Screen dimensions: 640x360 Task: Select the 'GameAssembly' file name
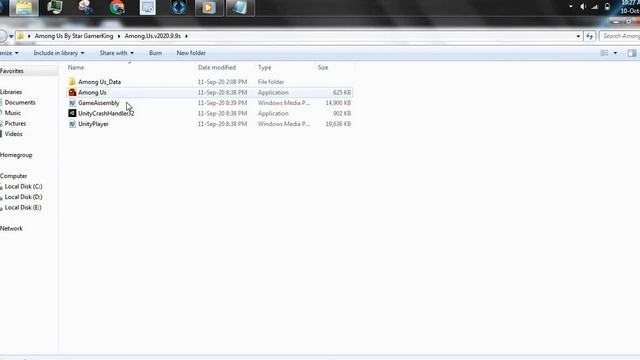[x=99, y=103]
